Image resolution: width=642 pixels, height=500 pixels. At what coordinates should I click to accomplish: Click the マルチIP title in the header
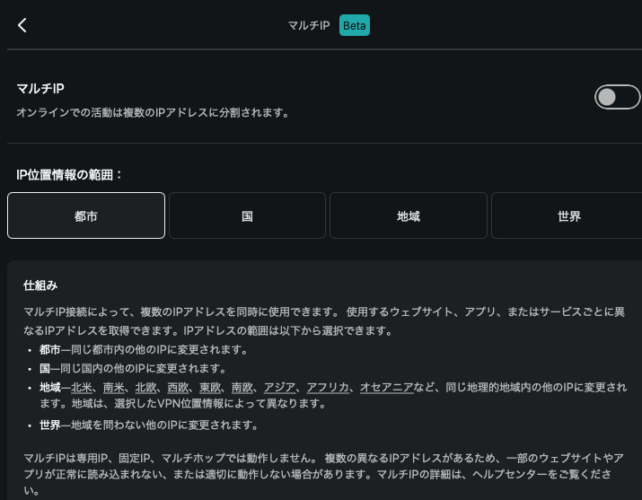pyautogui.click(x=309, y=25)
